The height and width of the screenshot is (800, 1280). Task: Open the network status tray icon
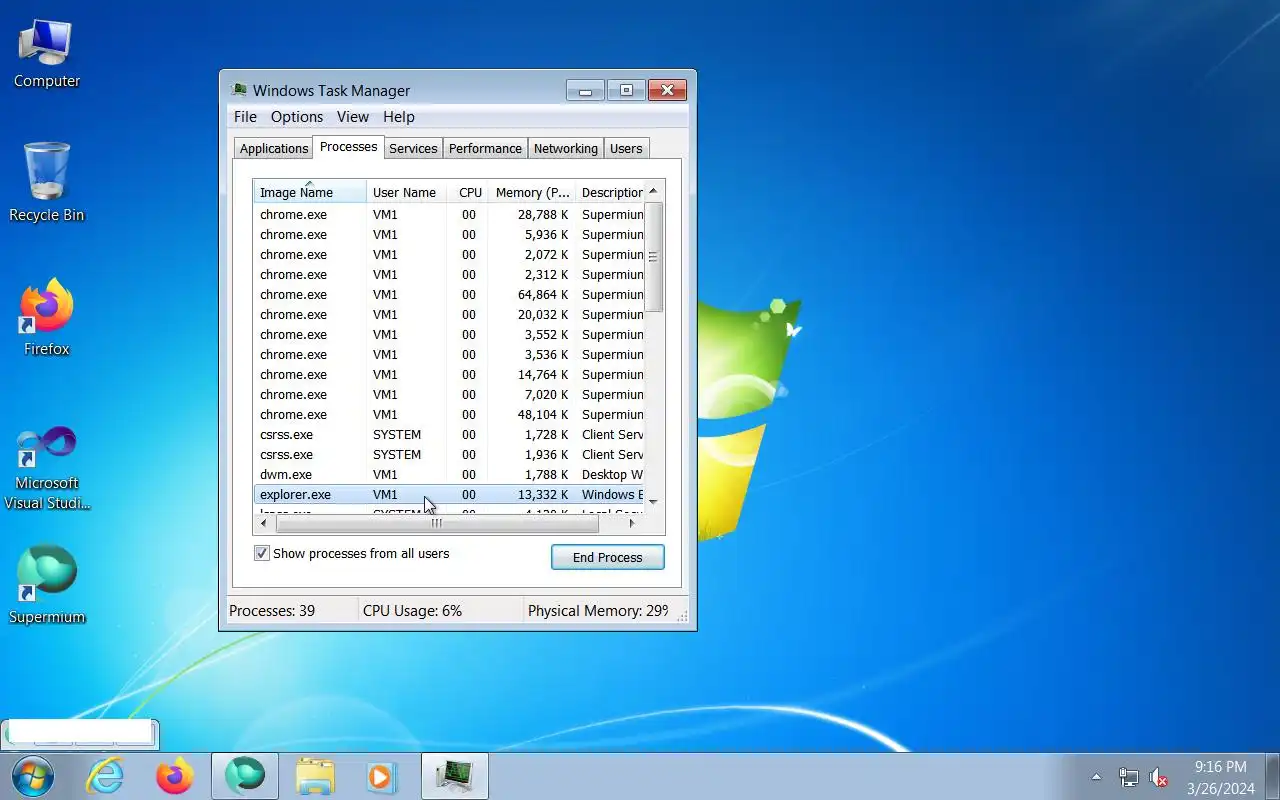coord(1128,777)
